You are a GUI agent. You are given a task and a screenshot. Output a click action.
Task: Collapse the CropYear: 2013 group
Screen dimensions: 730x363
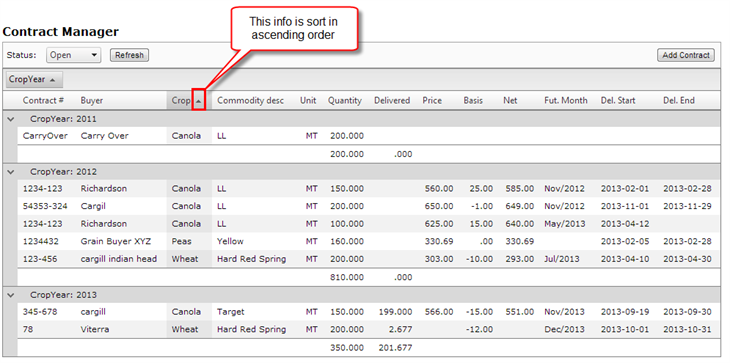[11, 295]
